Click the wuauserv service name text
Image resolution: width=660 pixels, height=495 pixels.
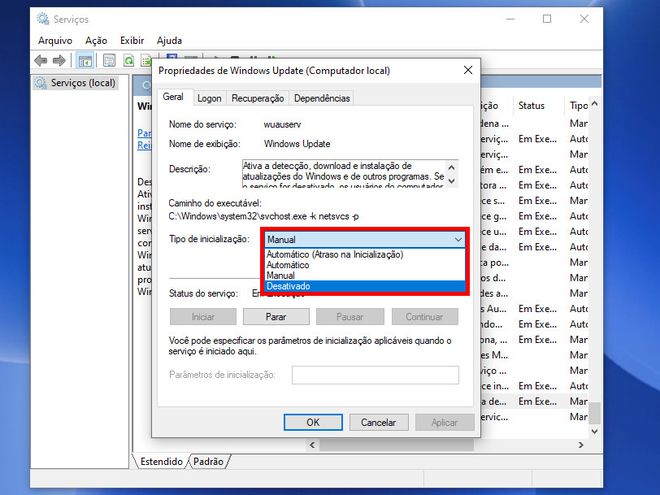[282, 125]
